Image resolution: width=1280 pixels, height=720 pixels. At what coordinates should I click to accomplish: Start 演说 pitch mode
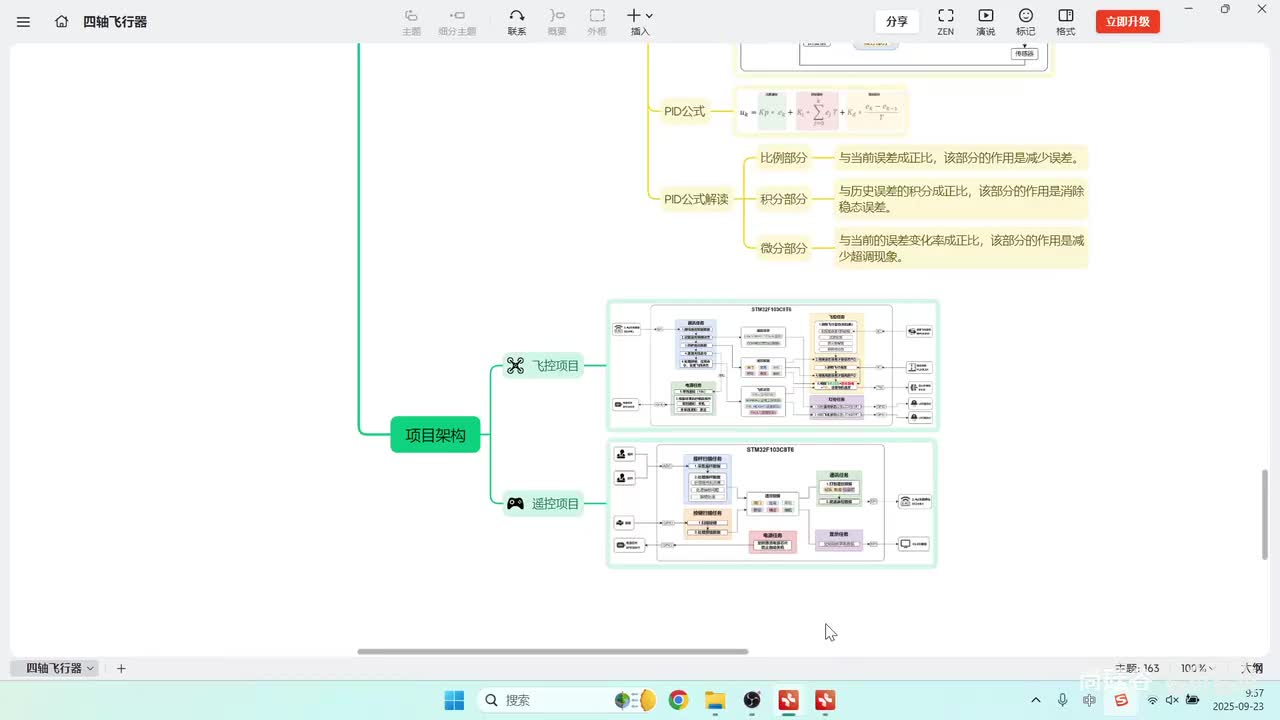(986, 22)
